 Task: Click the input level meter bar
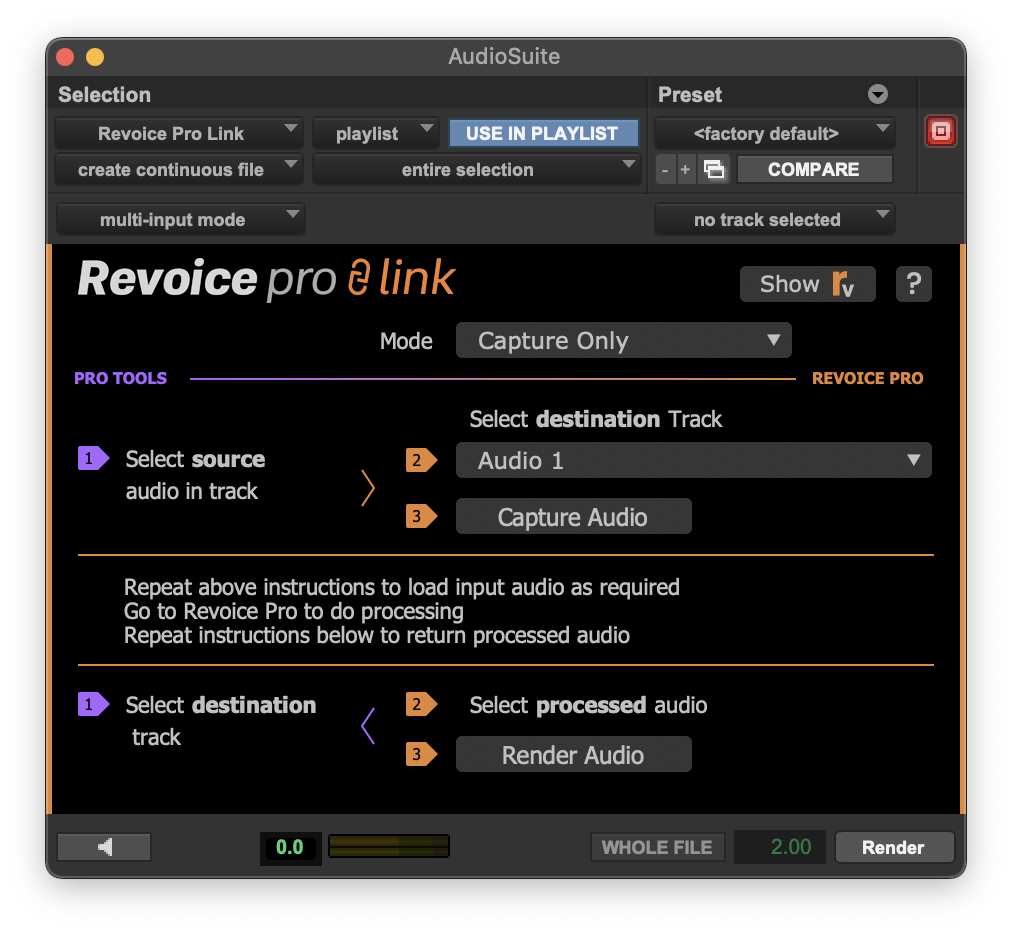pos(388,847)
